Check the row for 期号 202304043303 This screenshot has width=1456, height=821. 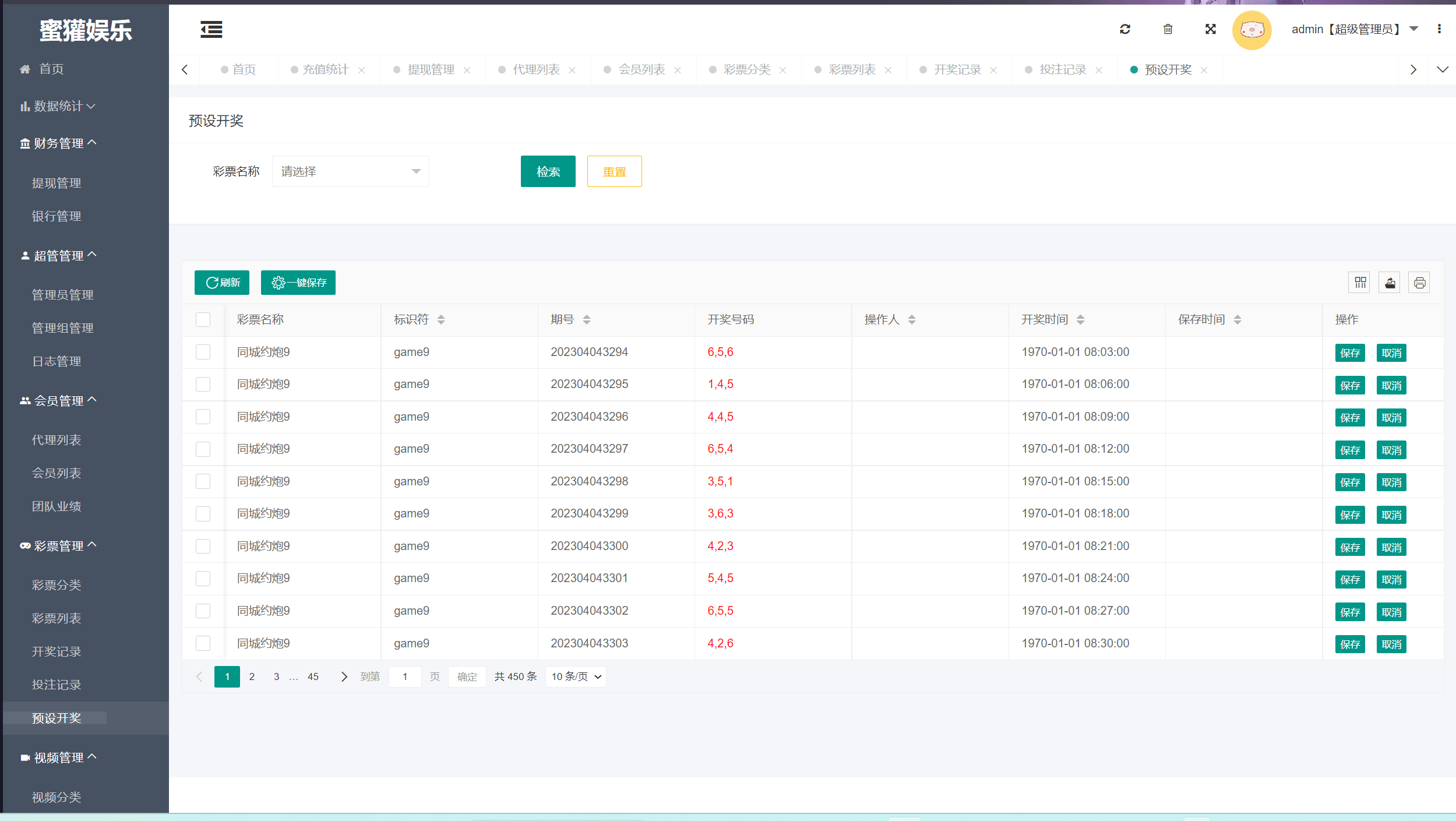pos(203,643)
